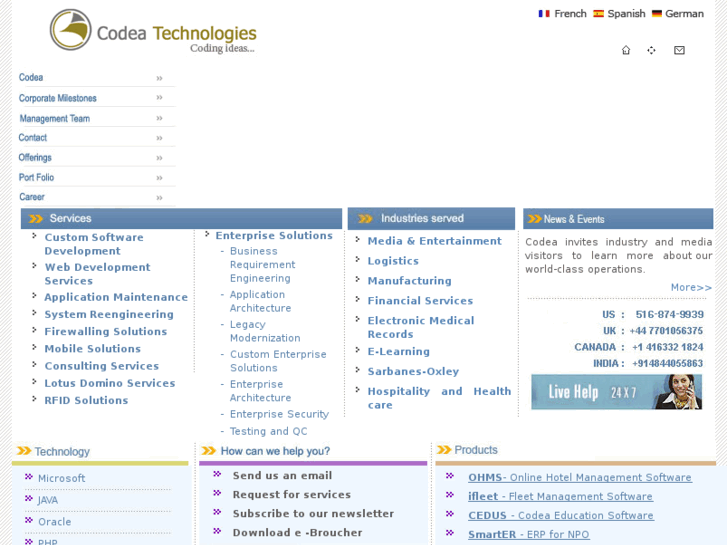Open ifleet Fleet Management Software link
Image resolution: width=727 pixels, height=545 pixels.
pyautogui.click(x=560, y=496)
